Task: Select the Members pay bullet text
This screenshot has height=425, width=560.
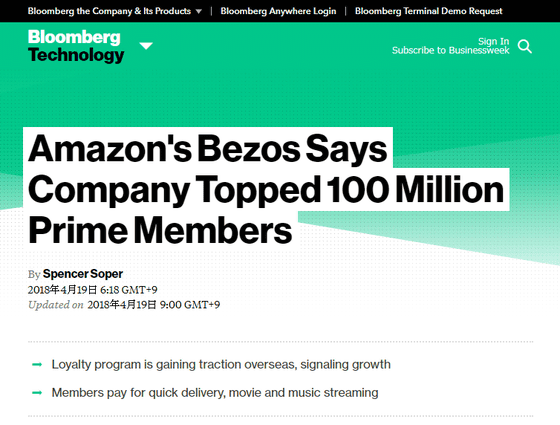Action: 215,393
